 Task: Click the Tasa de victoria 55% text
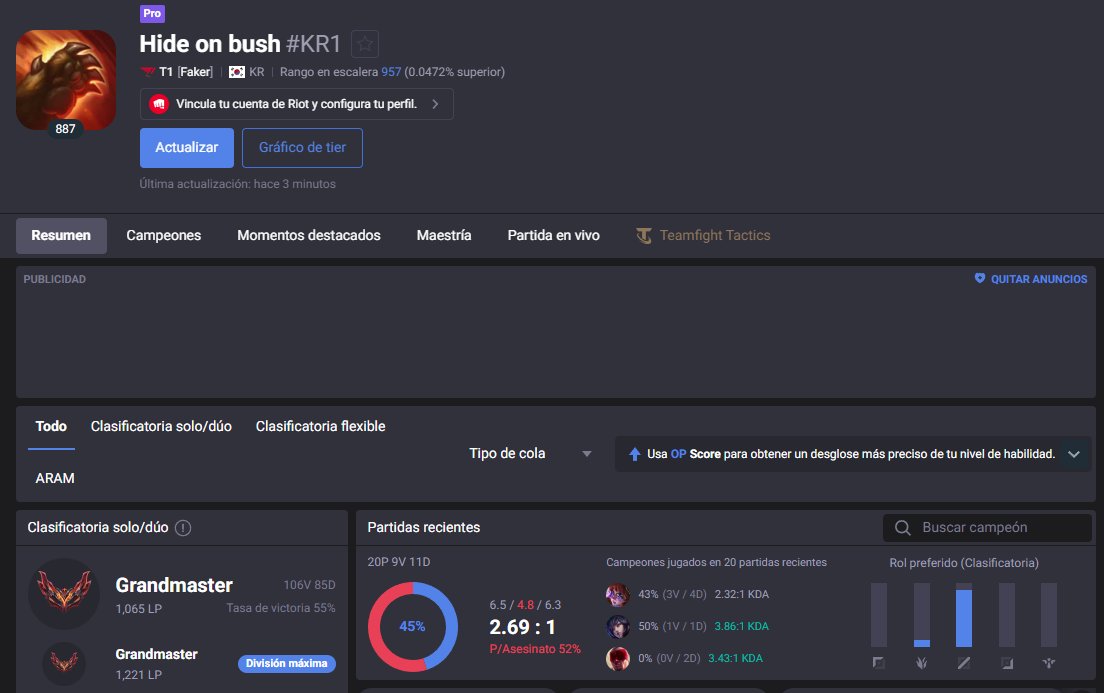(x=281, y=608)
